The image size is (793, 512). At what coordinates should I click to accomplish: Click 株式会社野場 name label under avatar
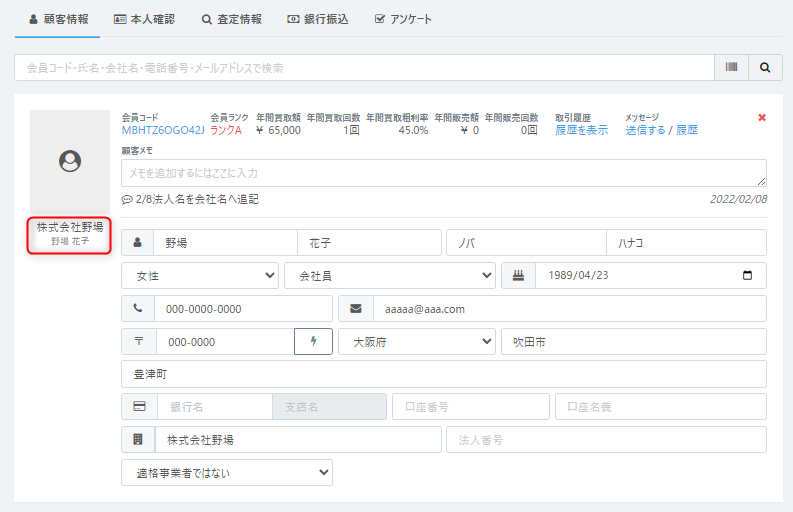point(70,227)
